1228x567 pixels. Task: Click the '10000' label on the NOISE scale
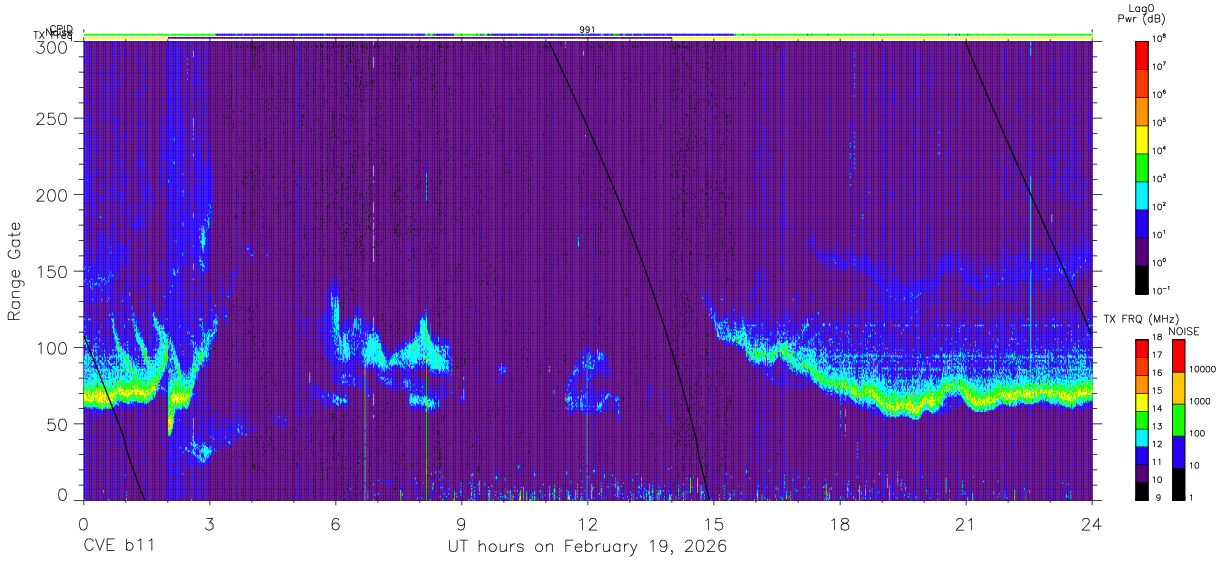(1201, 371)
